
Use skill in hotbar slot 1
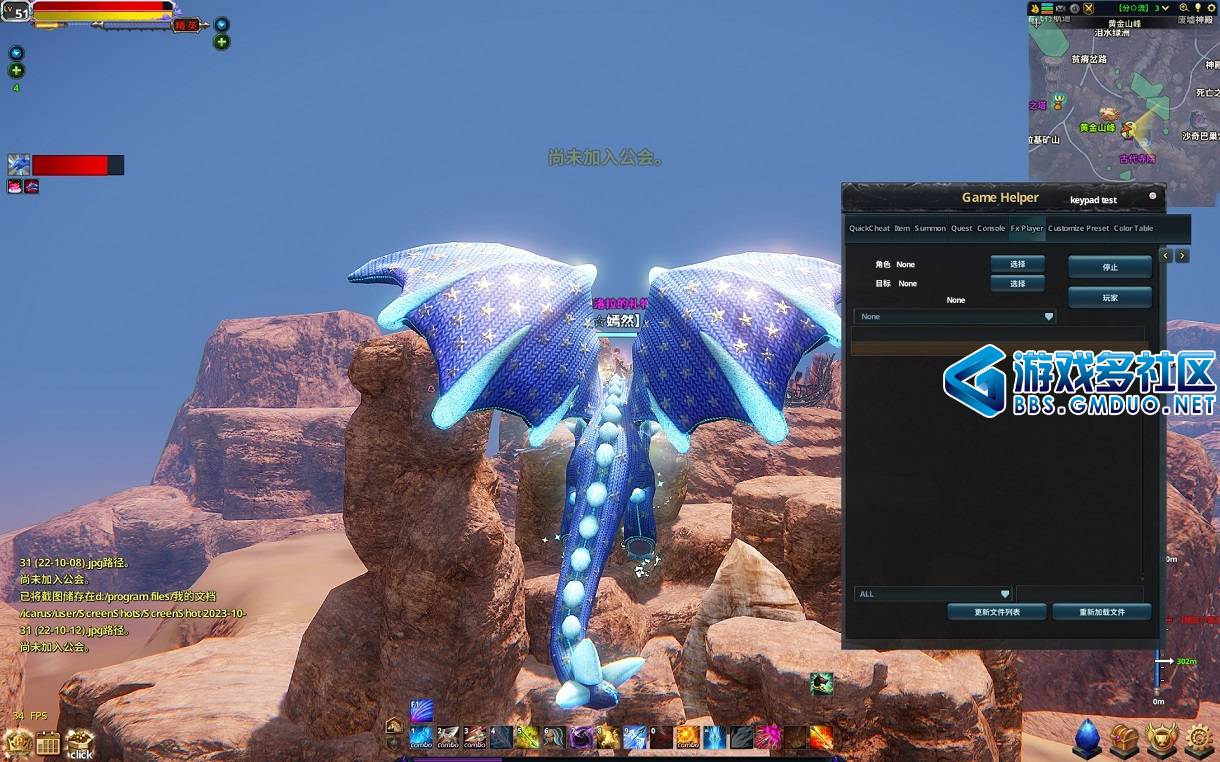tap(421, 738)
